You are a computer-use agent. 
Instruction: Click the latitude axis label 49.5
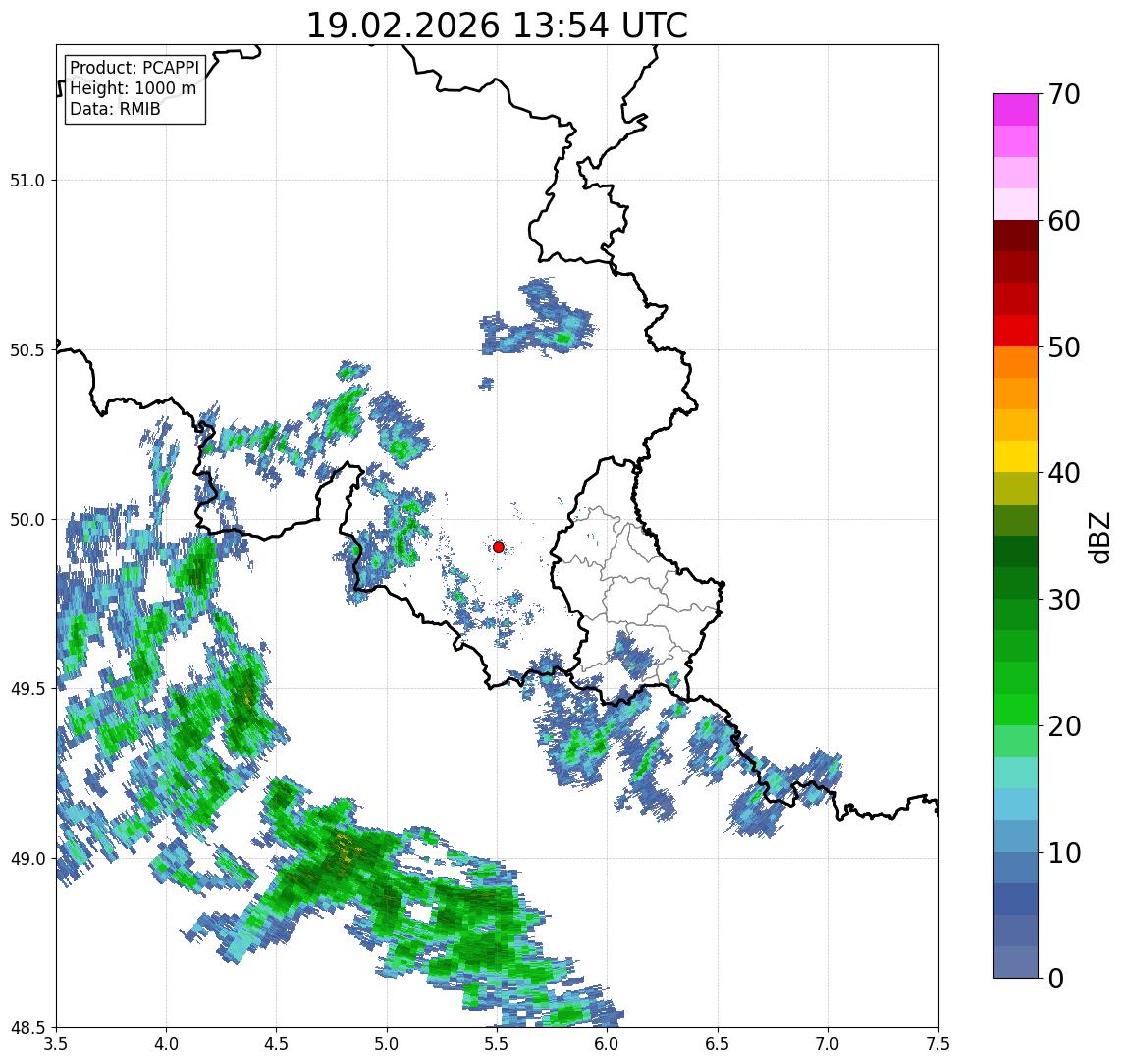27,689
